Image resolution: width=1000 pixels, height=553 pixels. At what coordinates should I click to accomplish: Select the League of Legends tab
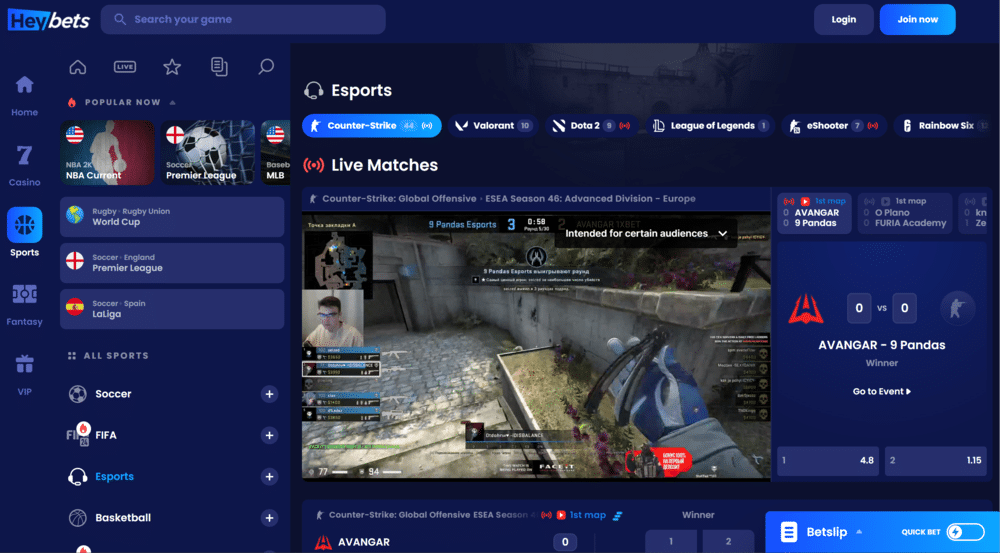[x=712, y=126]
